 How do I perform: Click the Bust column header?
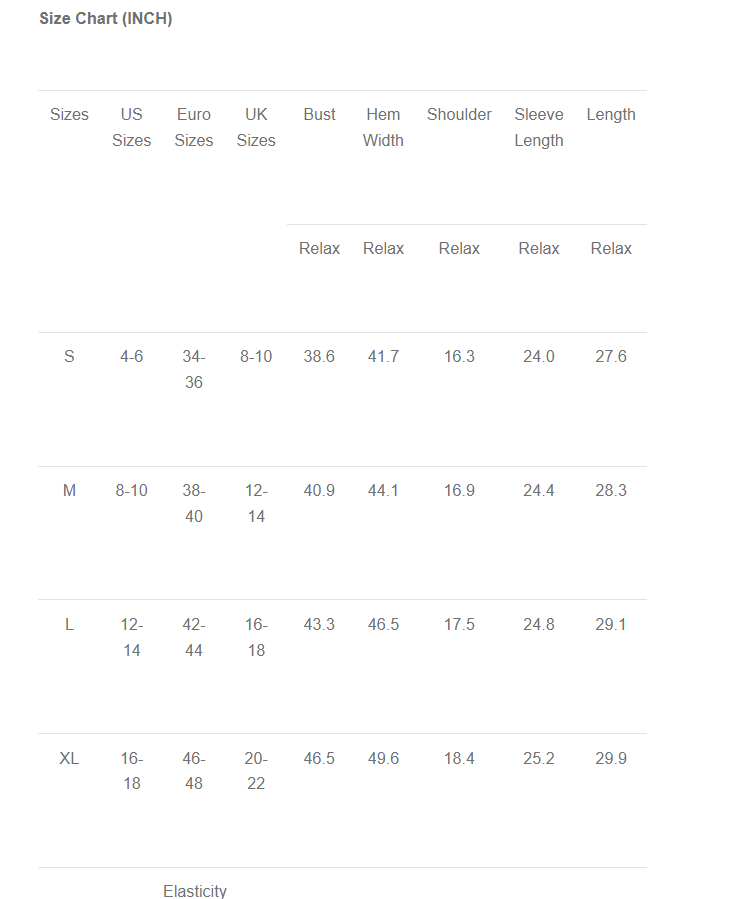[x=319, y=114]
